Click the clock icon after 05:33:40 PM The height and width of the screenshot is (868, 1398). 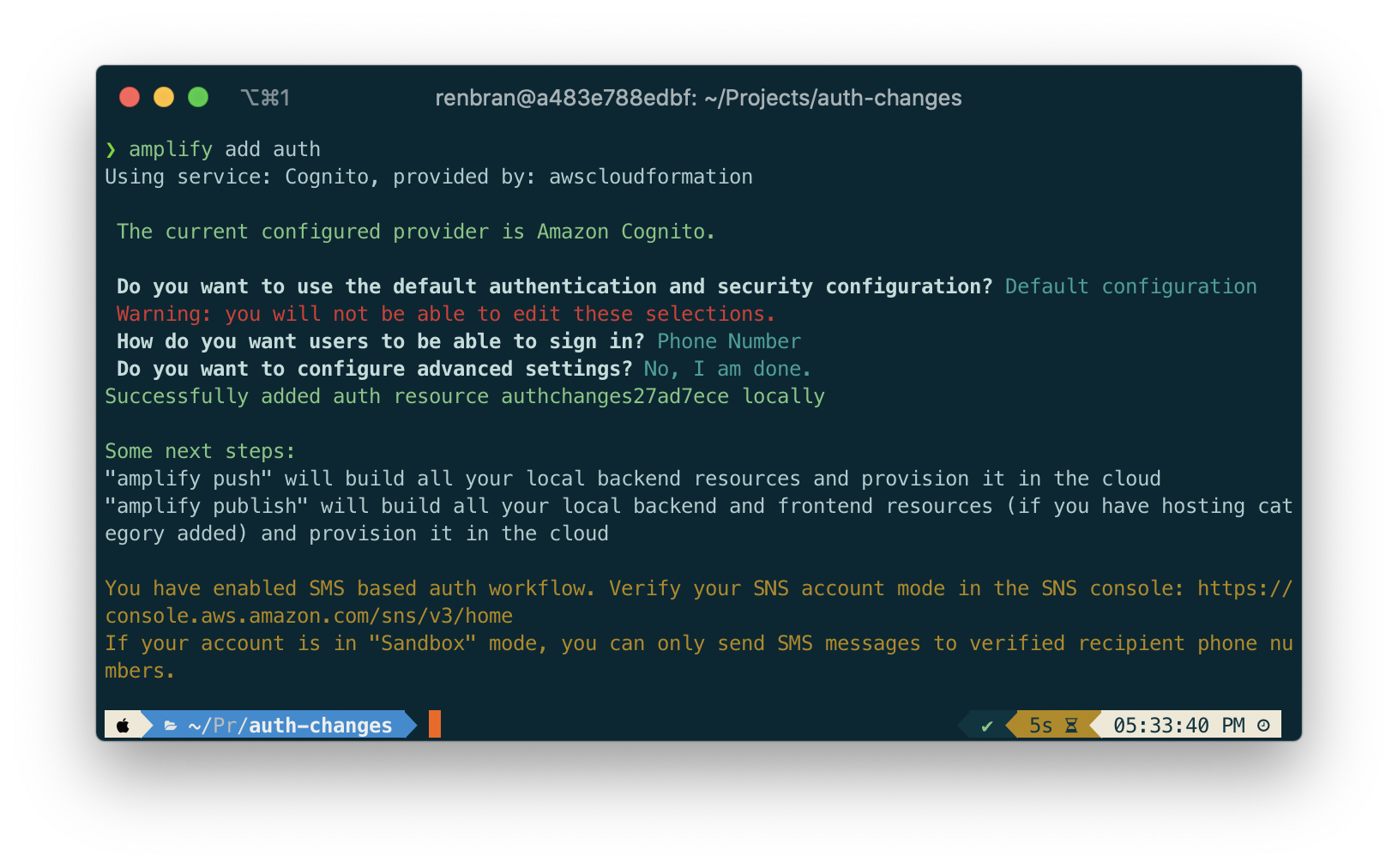(x=1264, y=725)
